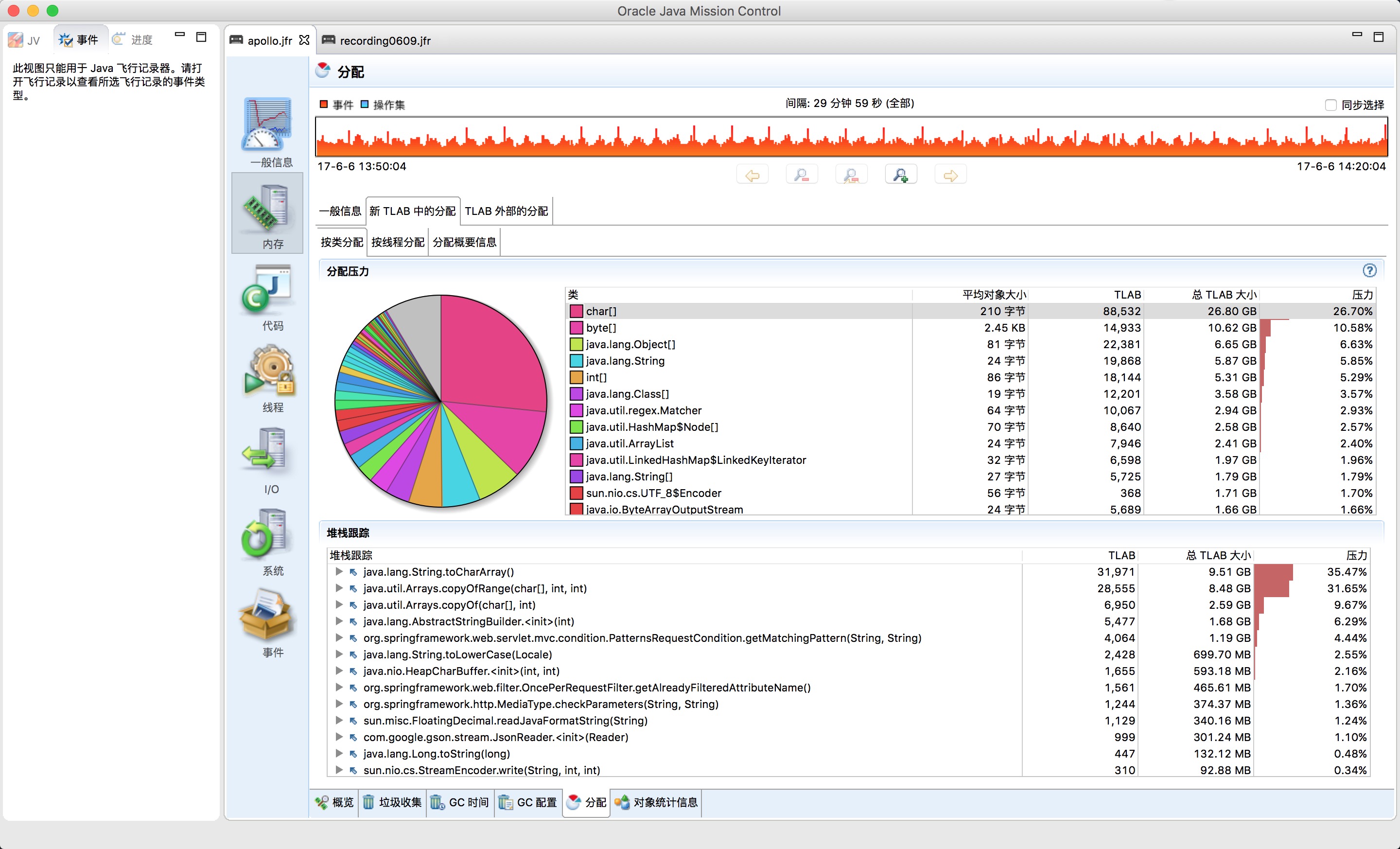
Task: Click the zoom-in magnifier with plus
Action: 901,175
